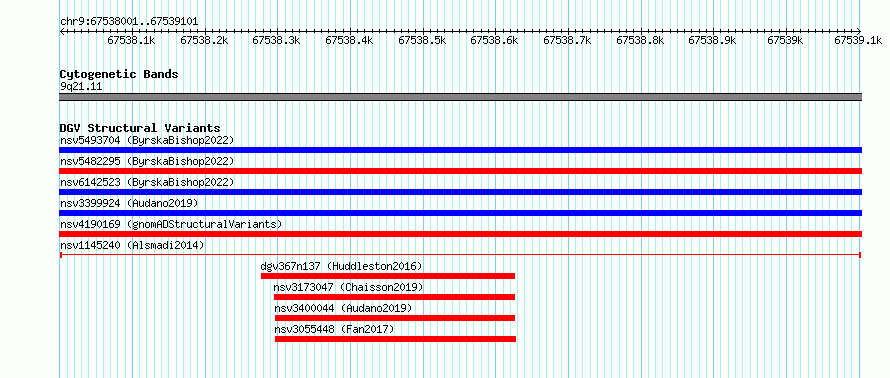Click the nsv6142523 (ByrskaBishop2022) label
This screenshot has height=378, width=890.
[x=147, y=182]
